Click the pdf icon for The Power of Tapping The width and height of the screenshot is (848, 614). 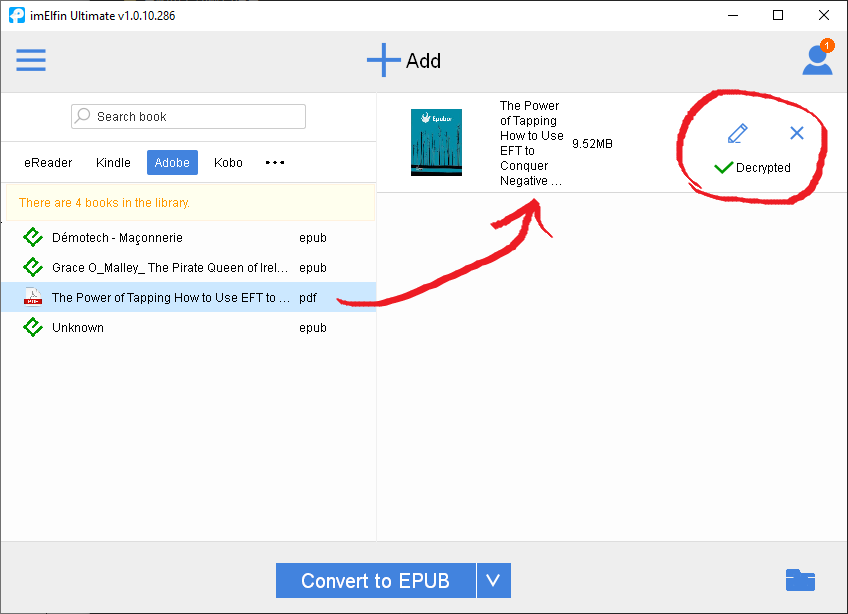tap(33, 297)
